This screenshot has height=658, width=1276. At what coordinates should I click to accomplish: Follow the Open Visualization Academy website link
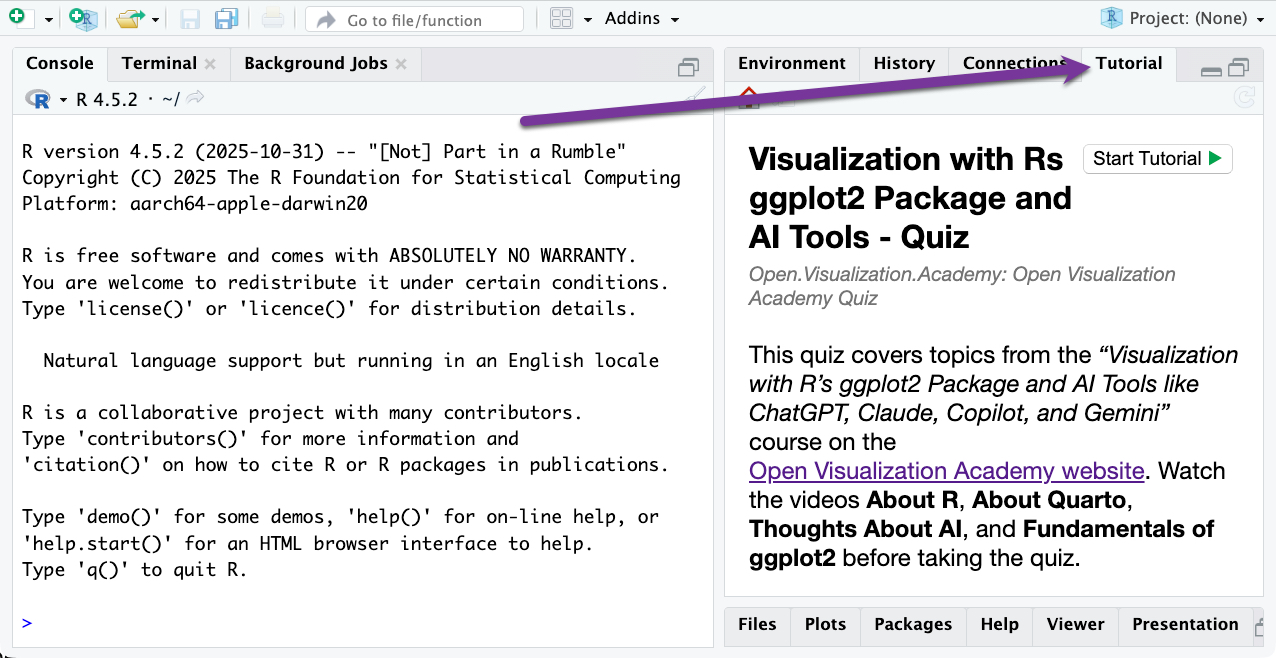tap(946, 471)
